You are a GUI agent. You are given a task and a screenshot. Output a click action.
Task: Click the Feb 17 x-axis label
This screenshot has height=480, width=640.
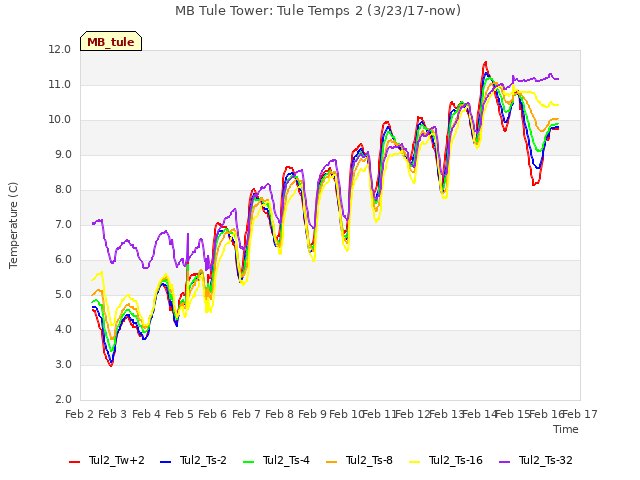pos(580,414)
